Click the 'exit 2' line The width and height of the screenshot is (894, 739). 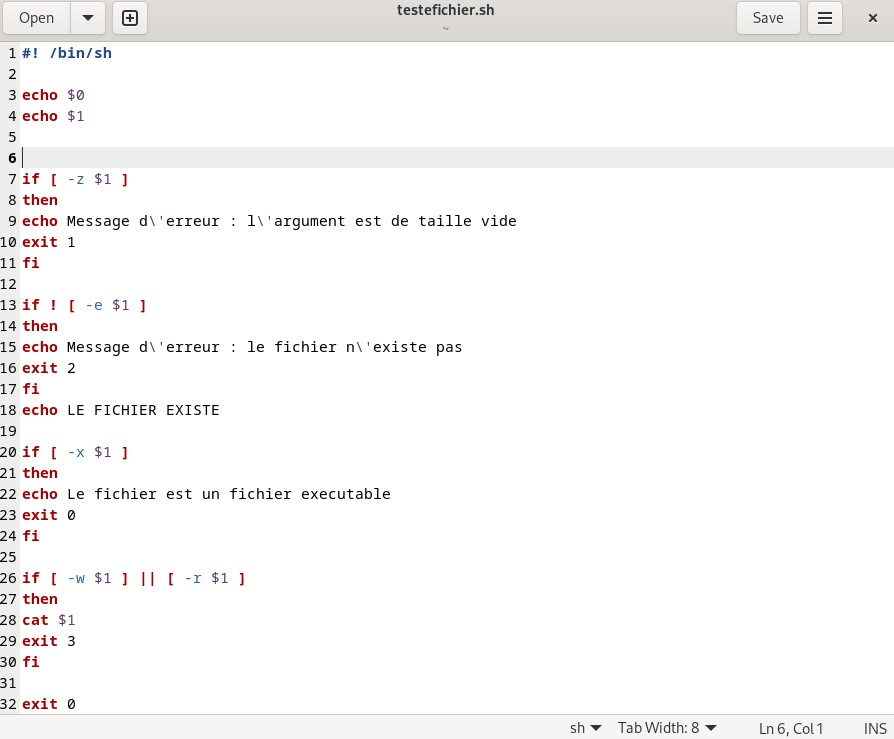(48, 368)
